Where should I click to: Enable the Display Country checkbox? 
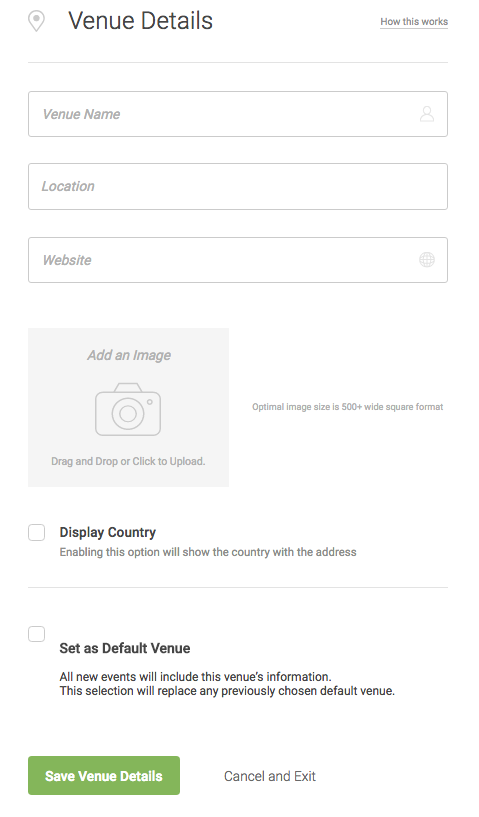(x=36, y=533)
